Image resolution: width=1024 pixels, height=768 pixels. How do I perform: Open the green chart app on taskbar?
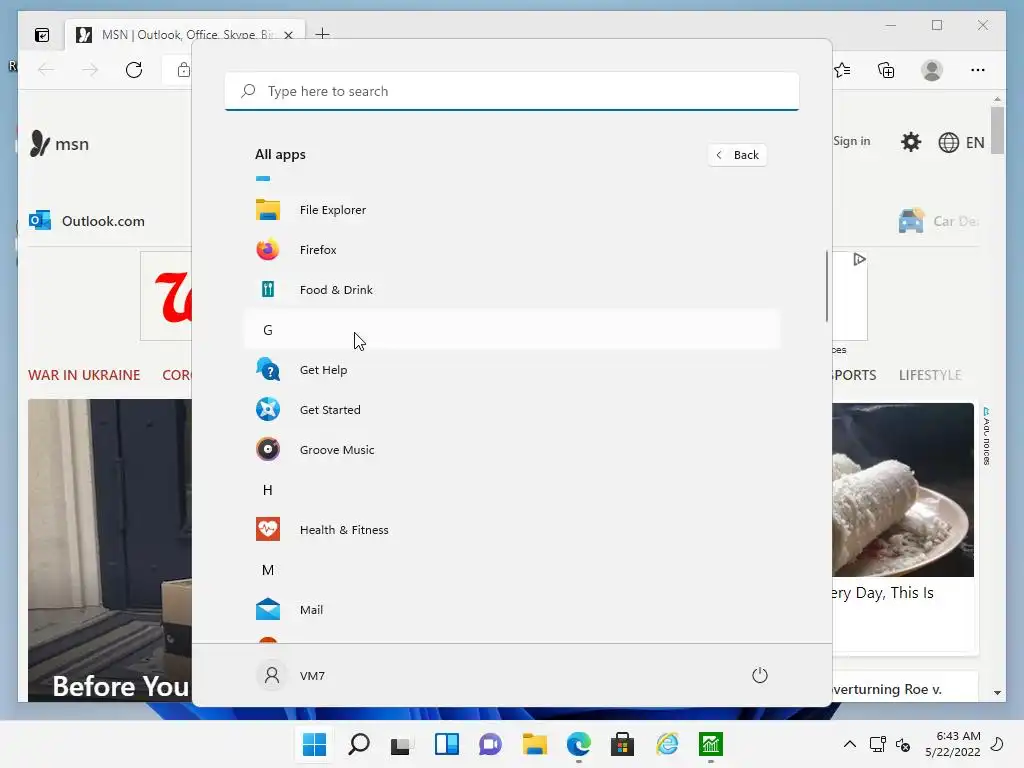711,744
